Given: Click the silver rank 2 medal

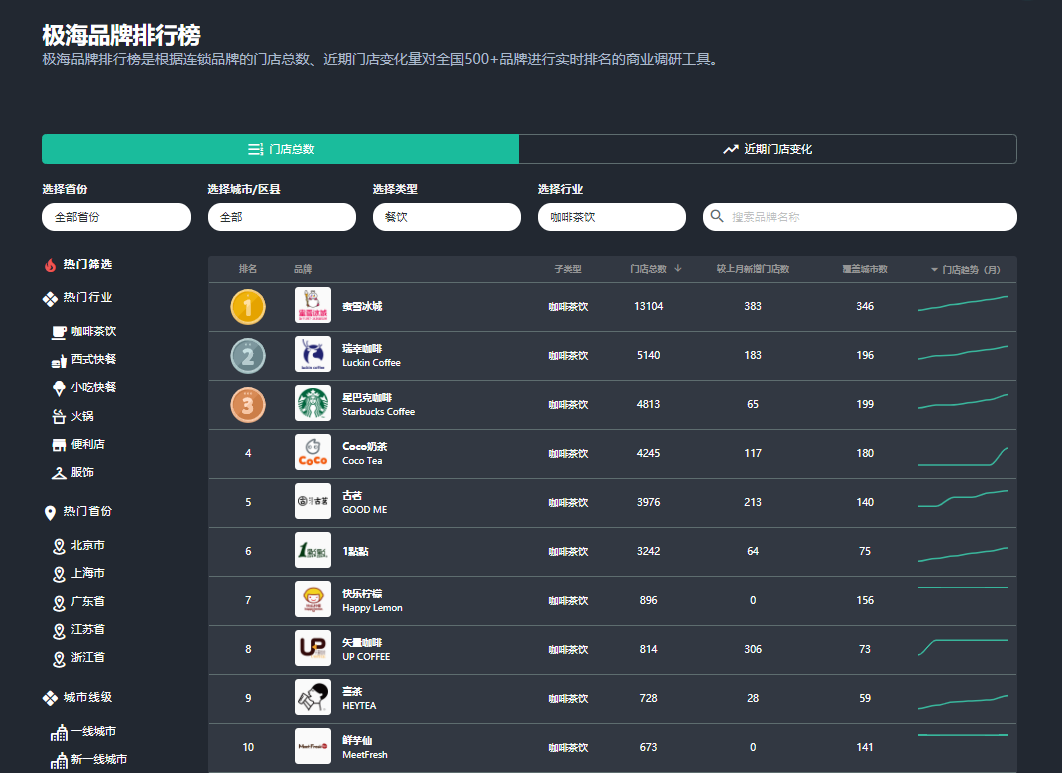Looking at the screenshot, I should pos(248,356).
